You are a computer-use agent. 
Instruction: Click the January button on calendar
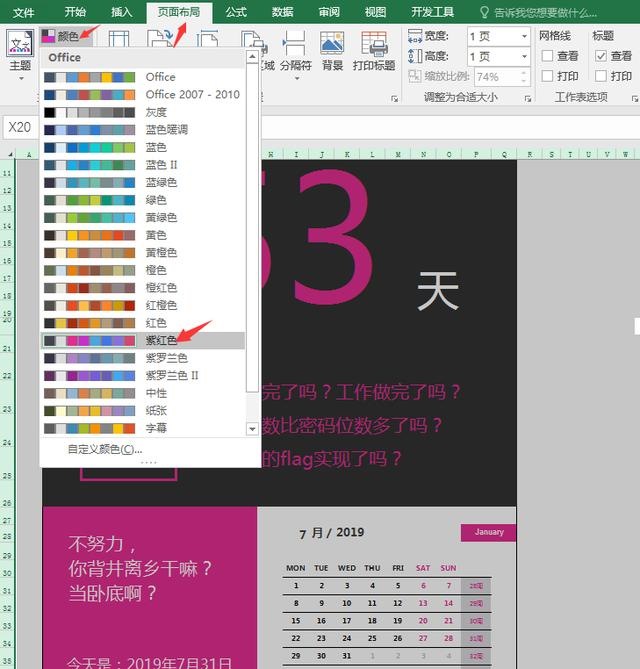tap(489, 532)
